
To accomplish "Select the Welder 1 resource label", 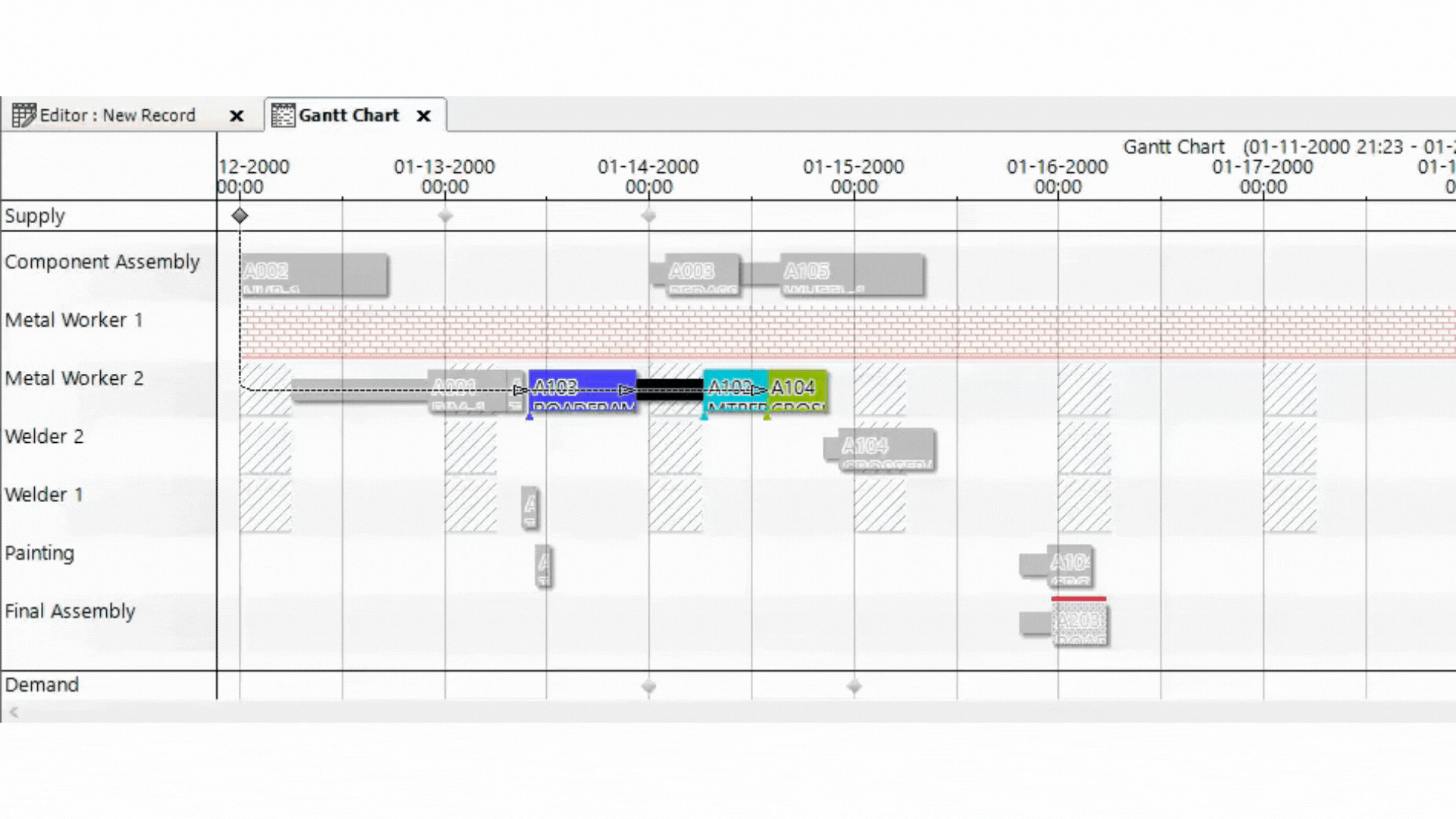I will click(43, 495).
